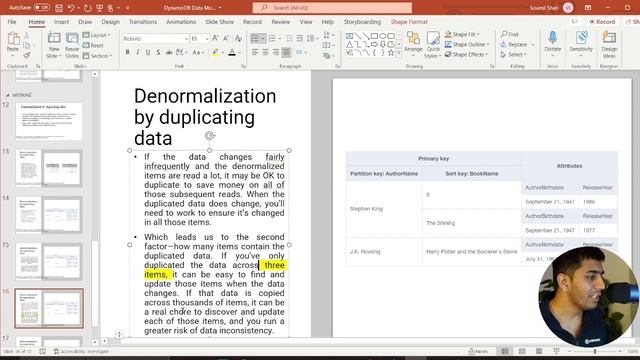
Task: Click the Save icon in title bar
Action: pos(59,8)
